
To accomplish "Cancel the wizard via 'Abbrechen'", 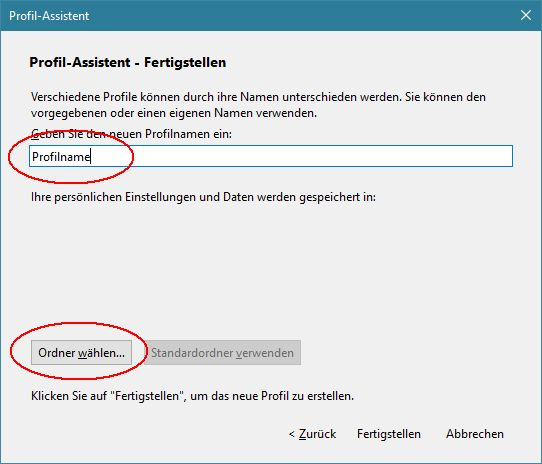I will 475,434.
